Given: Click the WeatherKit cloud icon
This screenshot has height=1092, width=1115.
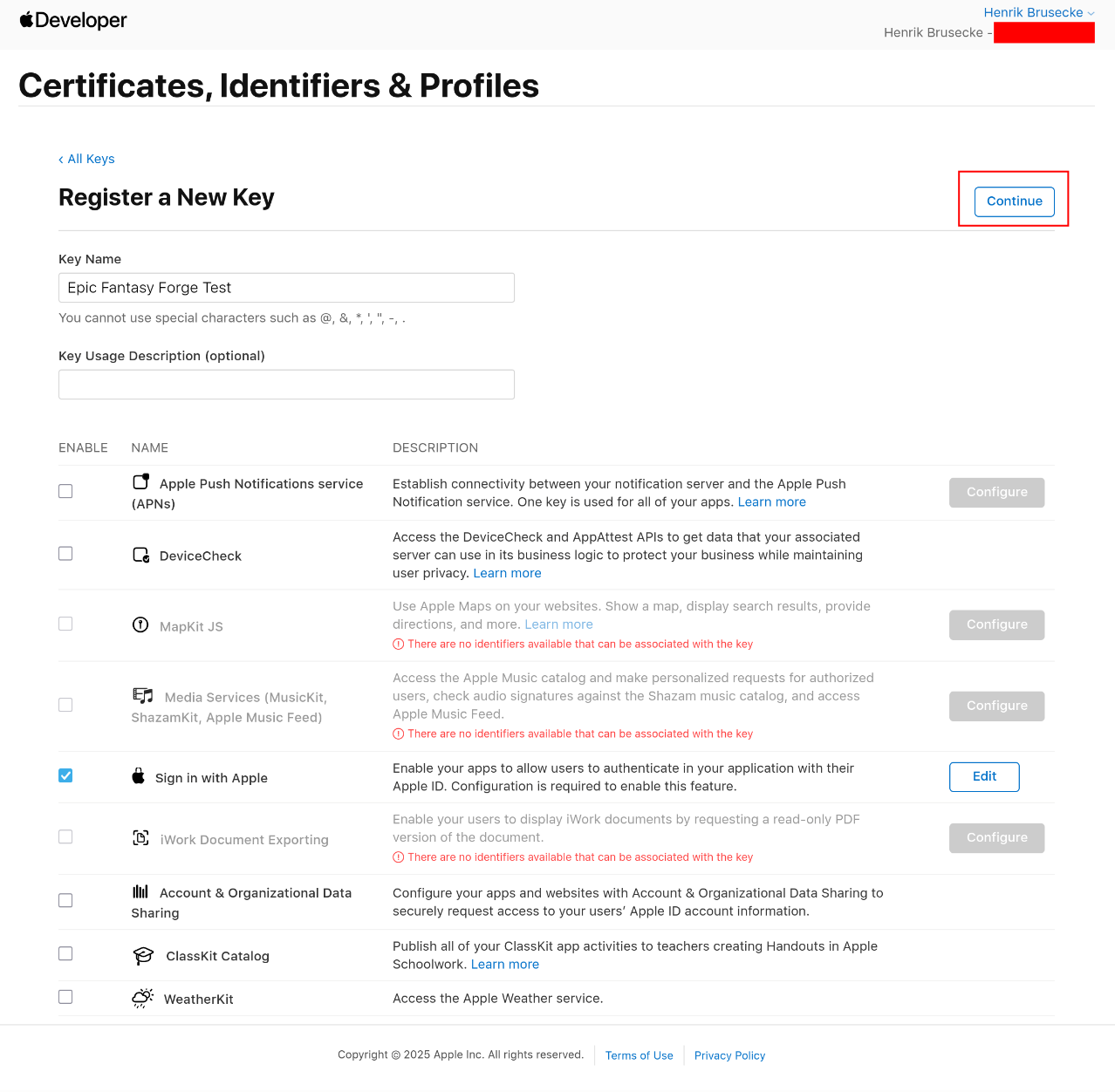Looking at the screenshot, I should (142, 999).
